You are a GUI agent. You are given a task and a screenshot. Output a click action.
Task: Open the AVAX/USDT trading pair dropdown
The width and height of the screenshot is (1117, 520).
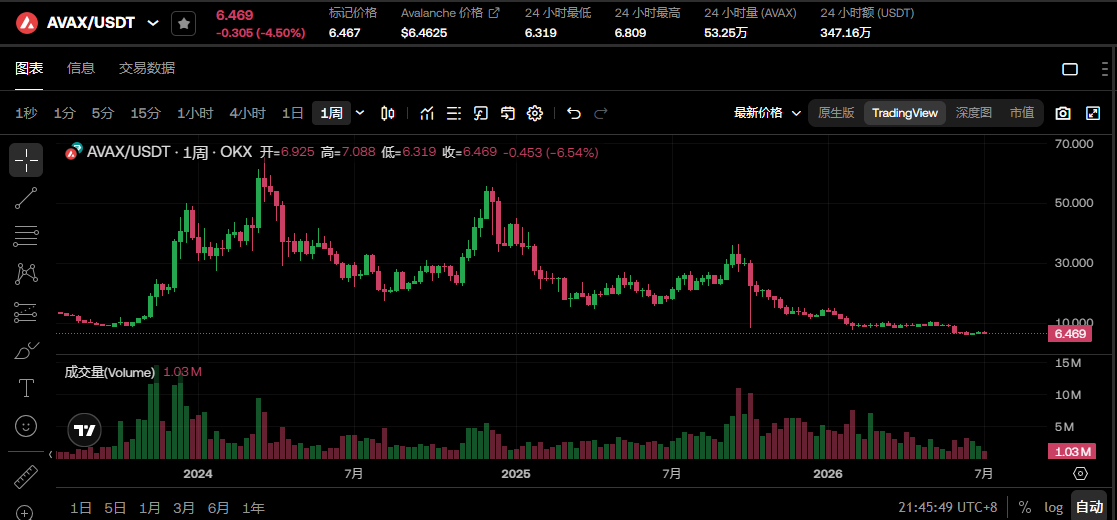point(152,23)
